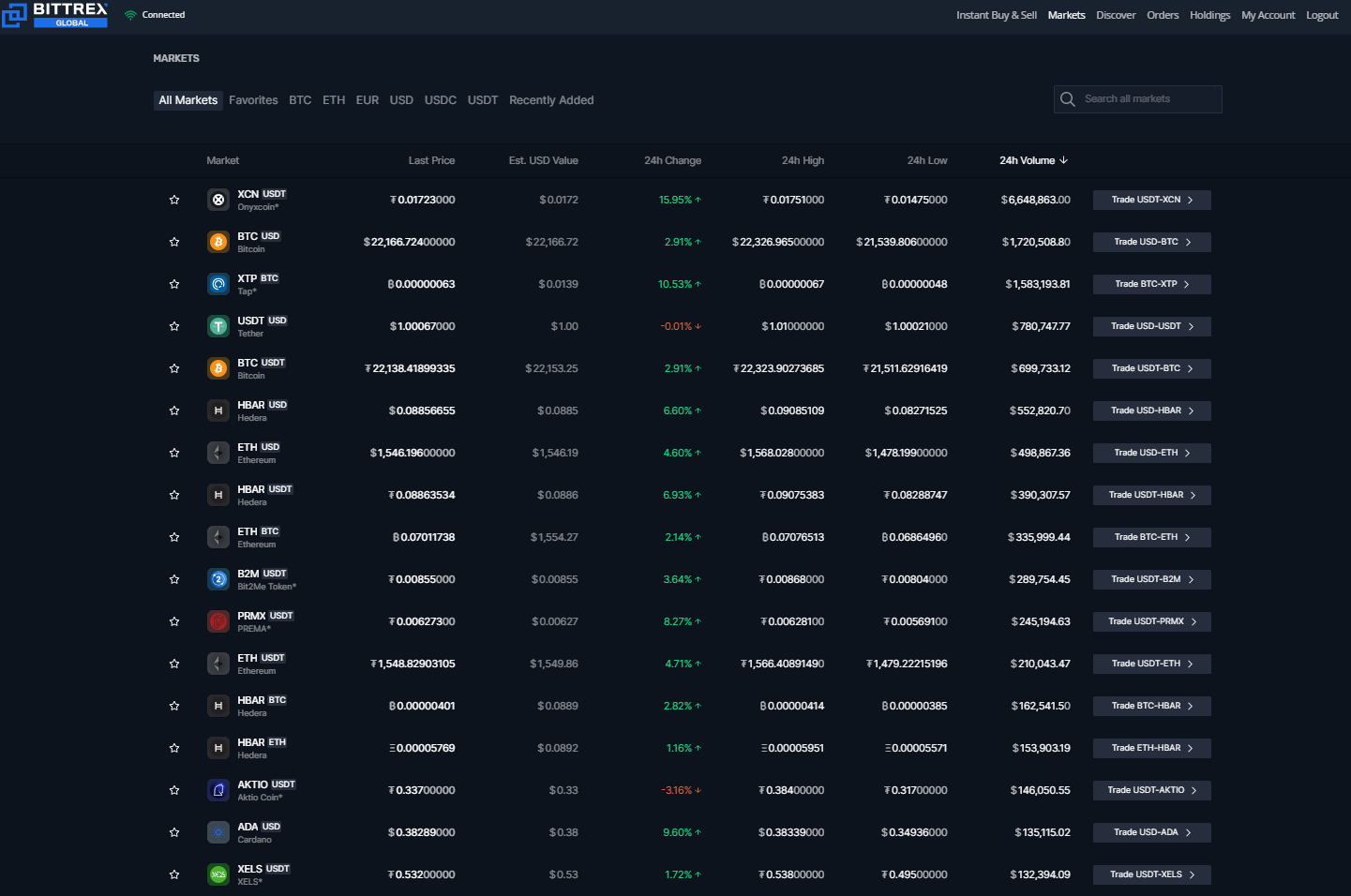The height and width of the screenshot is (896, 1351).
Task: Favorite the B2M USDT market star
Action: [x=174, y=579]
